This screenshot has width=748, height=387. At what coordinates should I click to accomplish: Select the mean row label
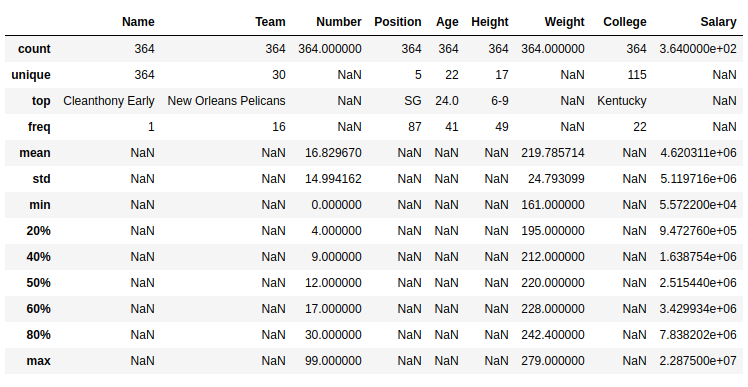34,153
